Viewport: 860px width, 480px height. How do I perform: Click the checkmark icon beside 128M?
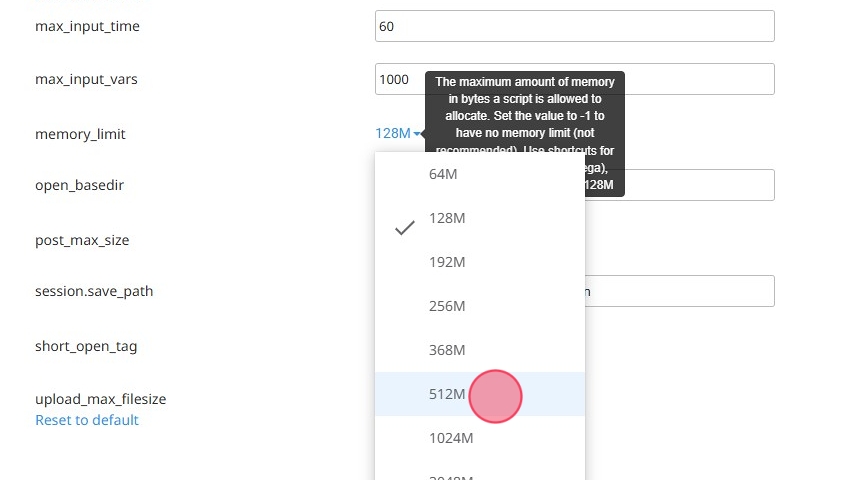tap(404, 228)
